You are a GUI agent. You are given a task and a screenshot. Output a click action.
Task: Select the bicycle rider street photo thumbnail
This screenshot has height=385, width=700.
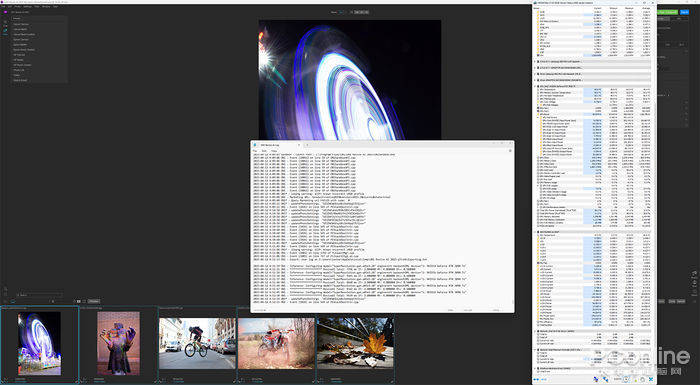[x=197, y=343]
